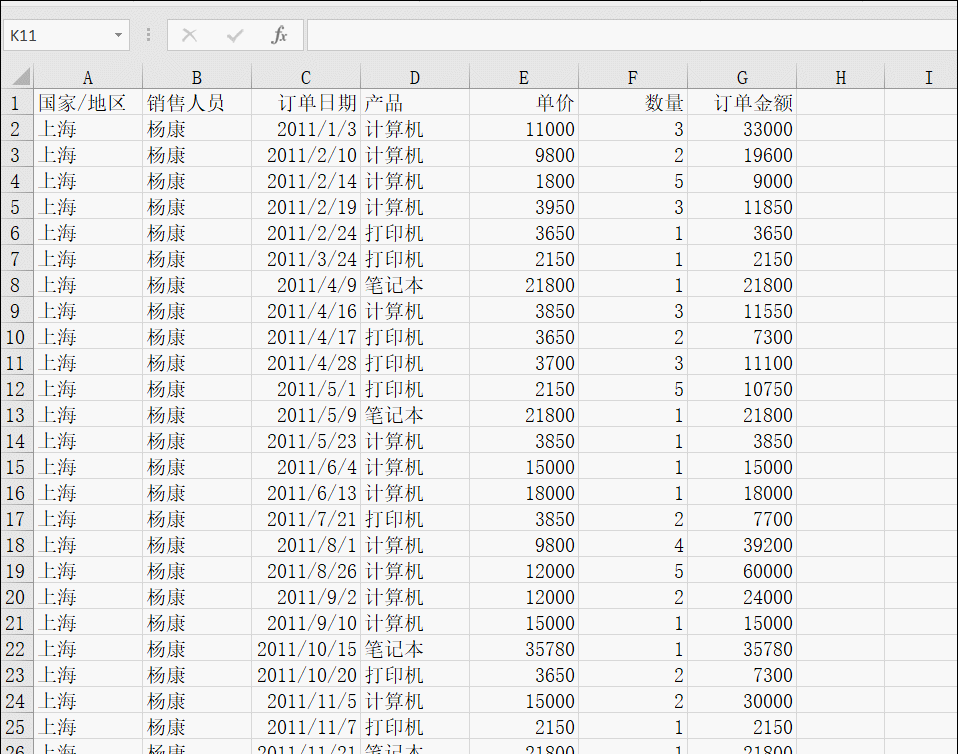The image size is (958, 754).
Task: Click the 订单金额 header cell
Action: (x=742, y=103)
